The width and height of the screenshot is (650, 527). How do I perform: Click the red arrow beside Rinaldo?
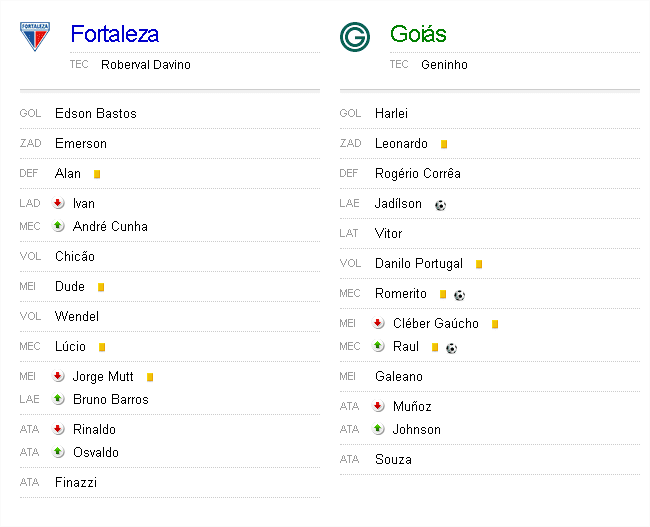59,429
